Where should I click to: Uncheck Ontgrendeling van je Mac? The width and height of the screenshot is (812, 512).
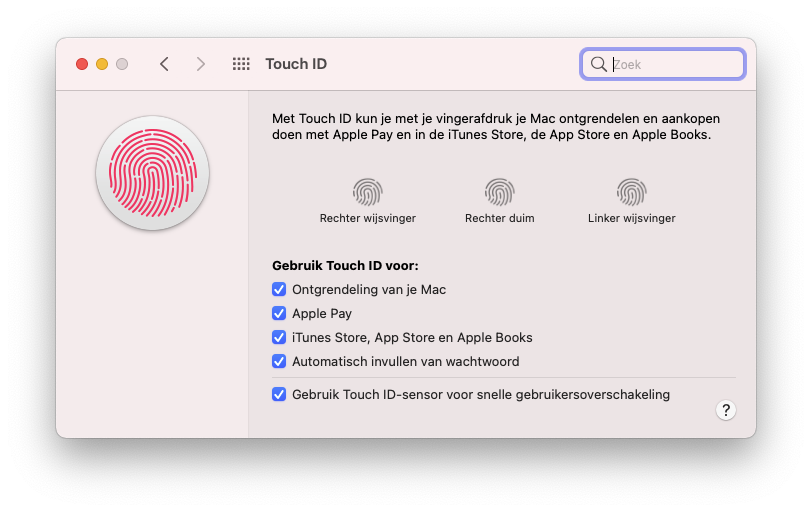pyautogui.click(x=279, y=289)
